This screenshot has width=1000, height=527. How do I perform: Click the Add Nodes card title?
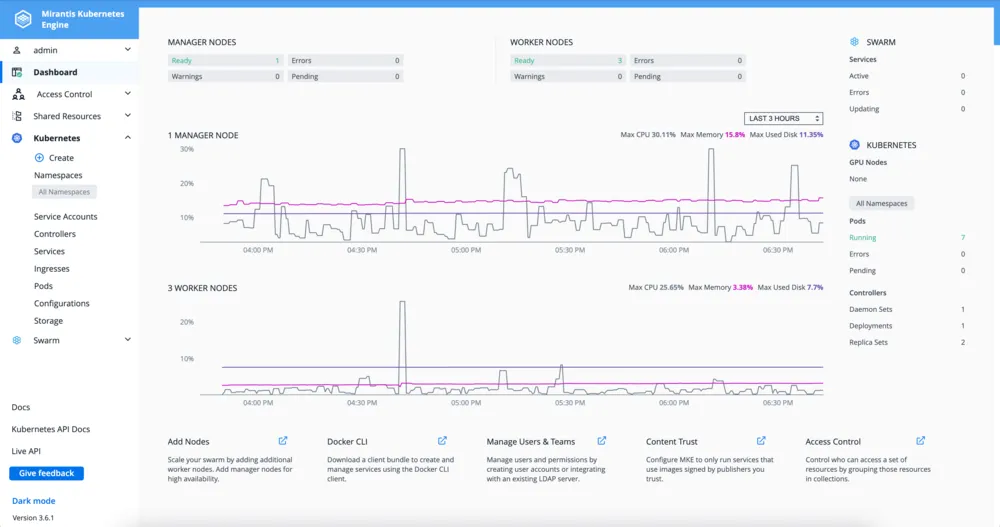pyautogui.click(x=188, y=442)
